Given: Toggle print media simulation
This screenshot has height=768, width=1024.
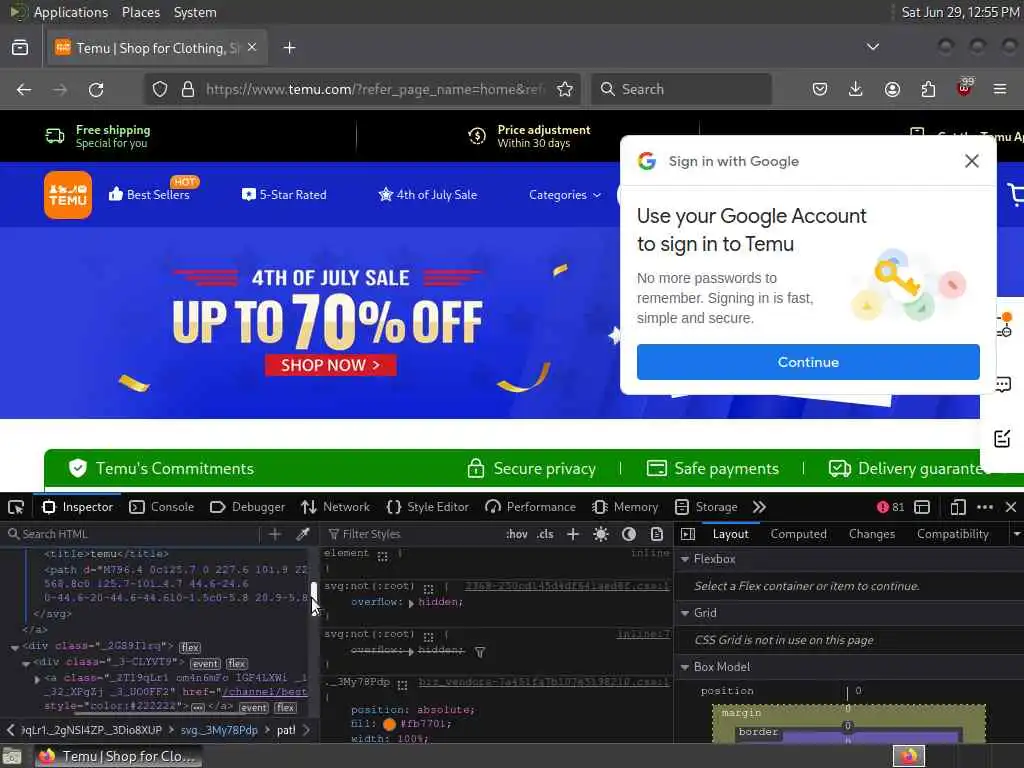Looking at the screenshot, I should point(657,534).
